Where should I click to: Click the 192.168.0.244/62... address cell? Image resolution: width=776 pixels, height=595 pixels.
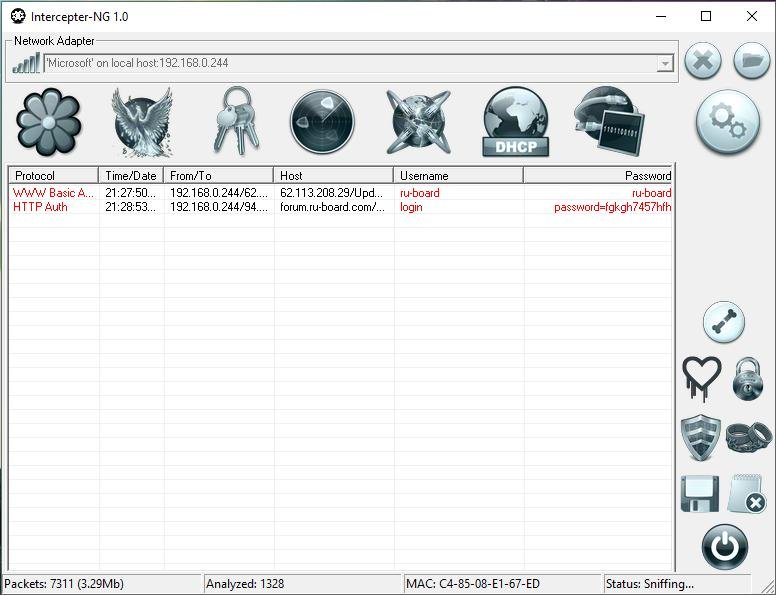pyautogui.click(x=219, y=193)
